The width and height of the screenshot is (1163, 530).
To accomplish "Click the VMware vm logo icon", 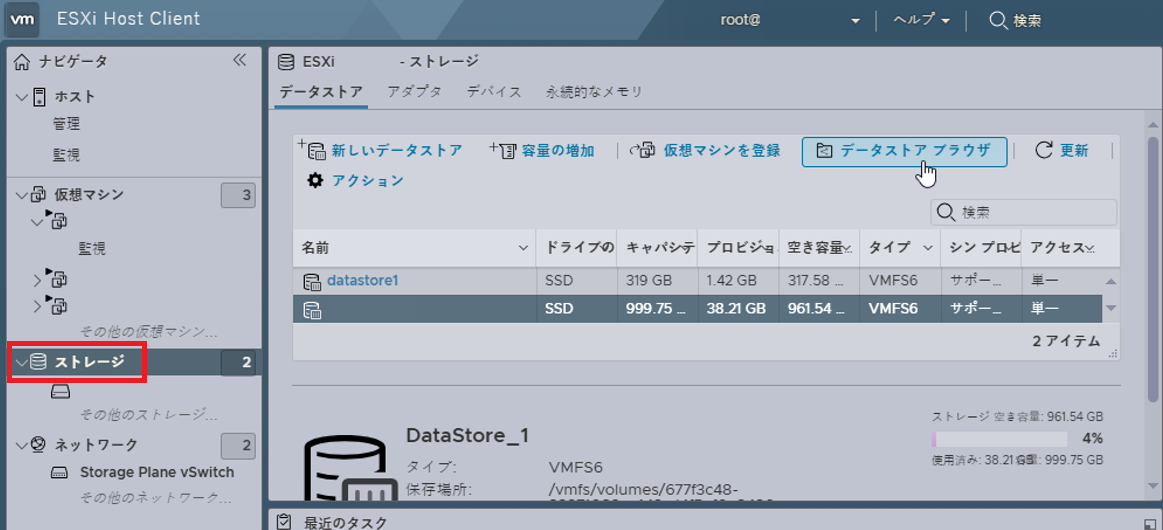I will (x=23, y=19).
